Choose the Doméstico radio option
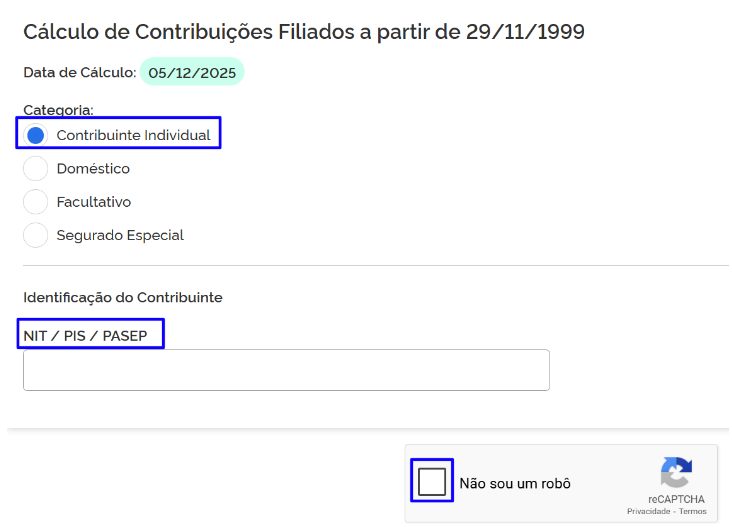732x527 pixels. 36,169
